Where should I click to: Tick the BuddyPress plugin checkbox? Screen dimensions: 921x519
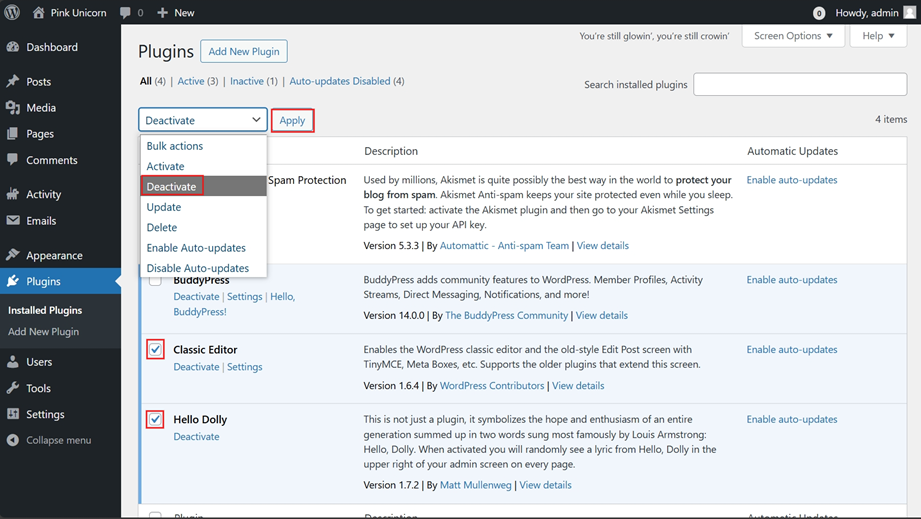(x=155, y=280)
